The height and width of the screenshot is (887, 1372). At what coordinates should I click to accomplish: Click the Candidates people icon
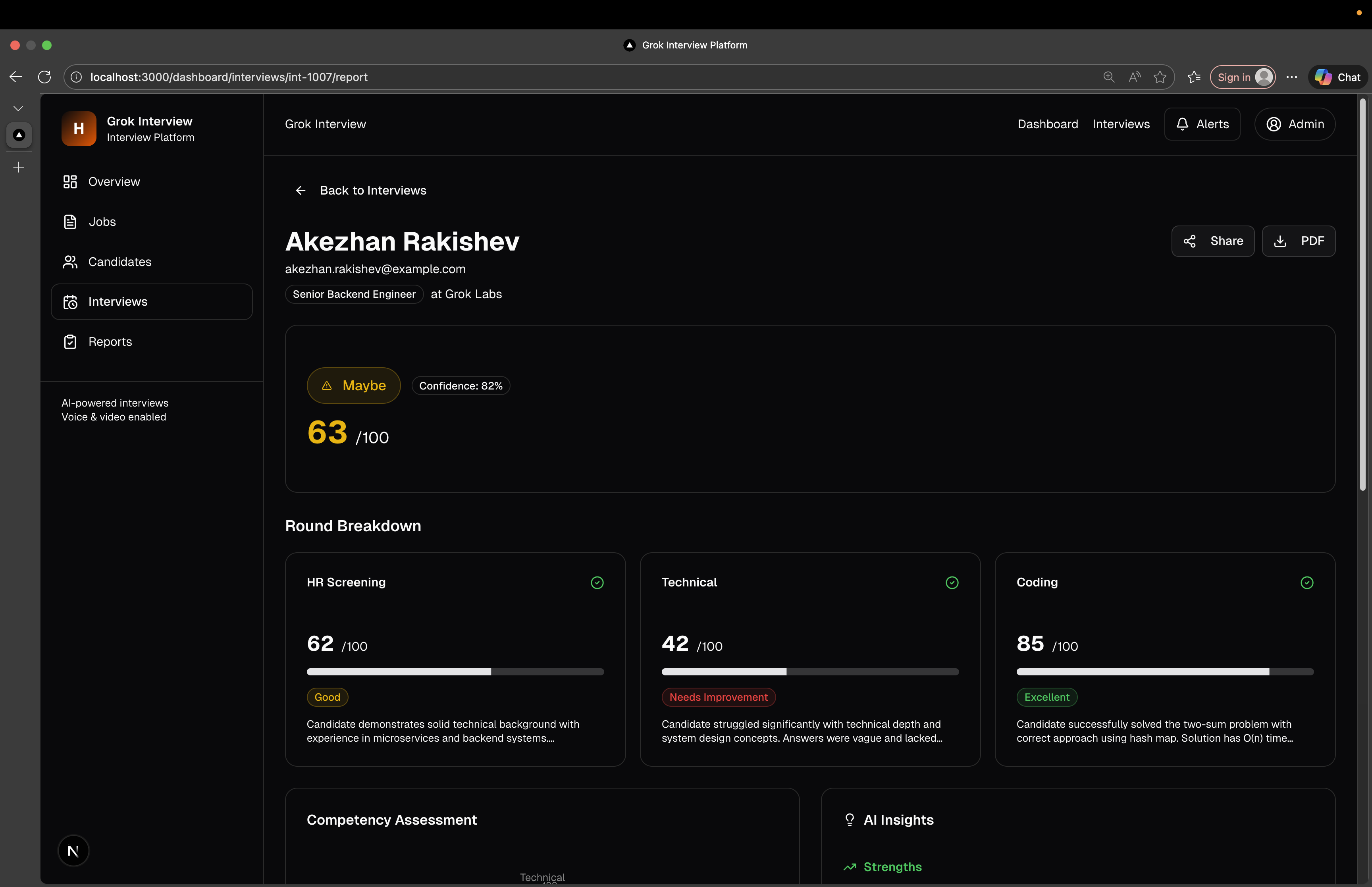[69, 262]
